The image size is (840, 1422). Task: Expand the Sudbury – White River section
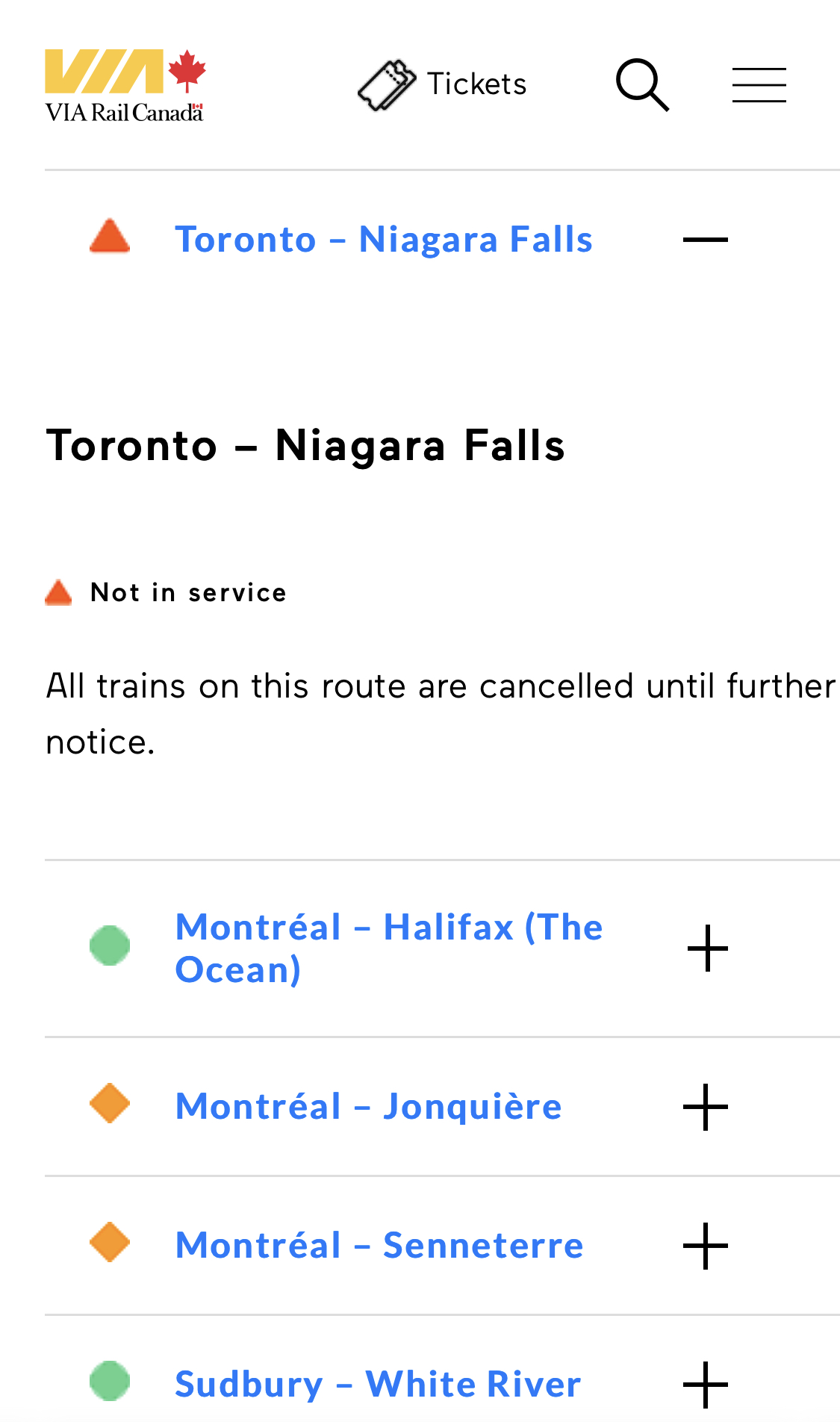[706, 1385]
